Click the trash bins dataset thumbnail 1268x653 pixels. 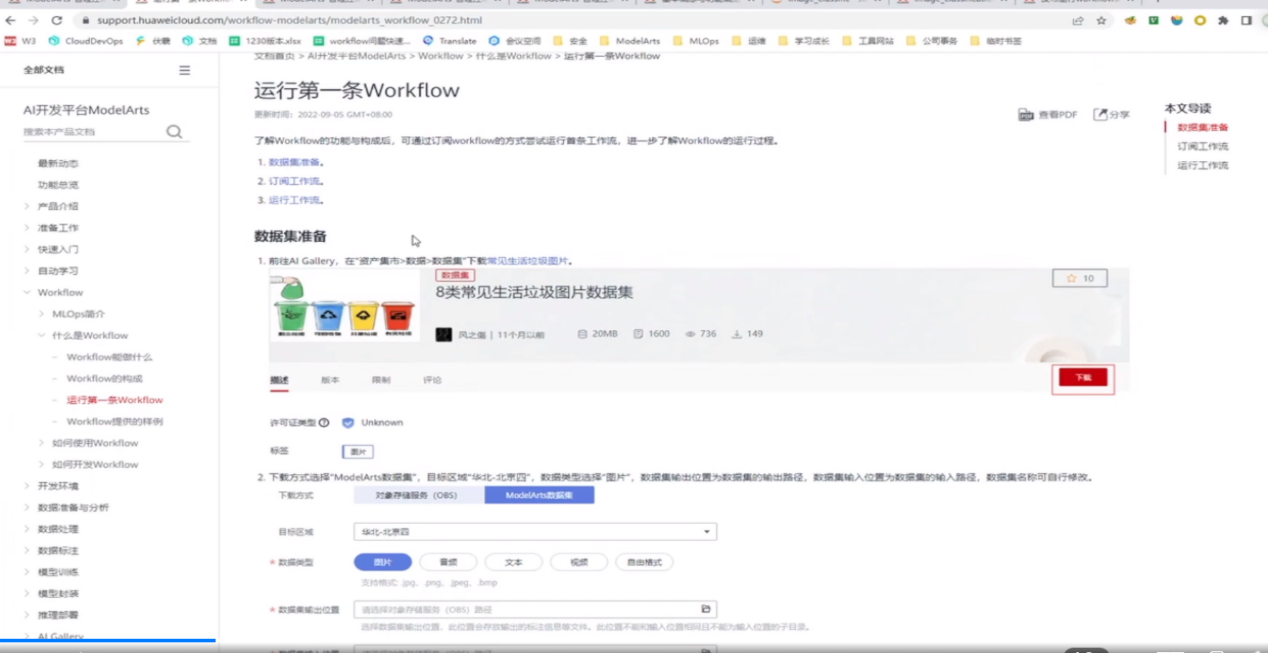point(344,305)
